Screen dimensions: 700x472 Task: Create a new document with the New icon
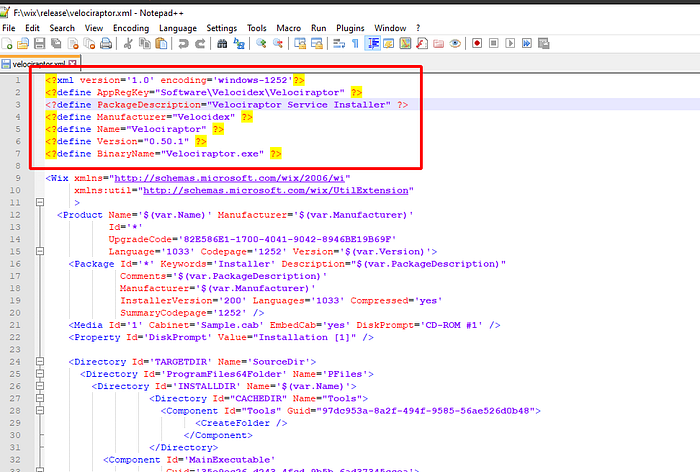(x=8, y=44)
